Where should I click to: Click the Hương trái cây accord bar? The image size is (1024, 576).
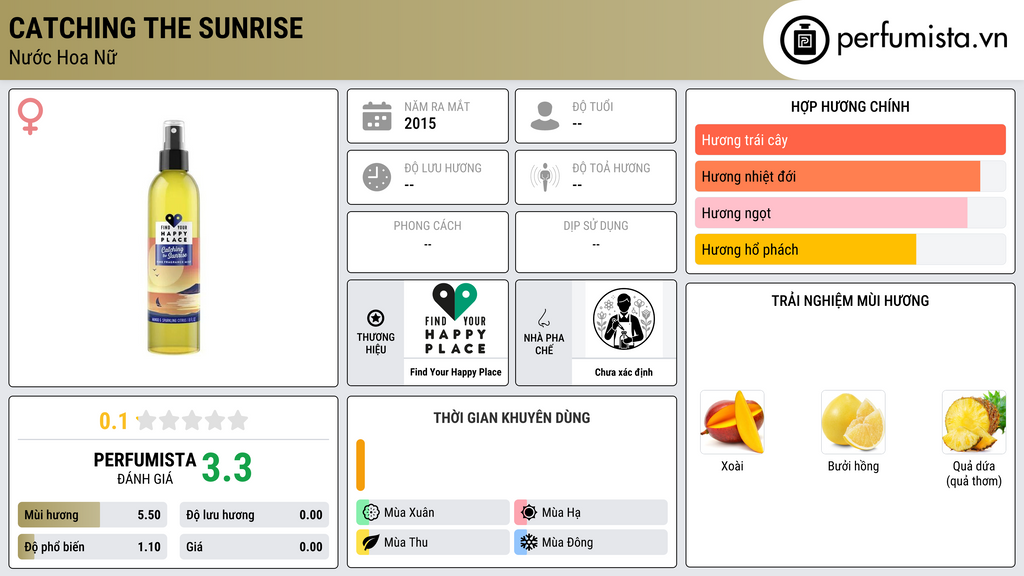pos(850,140)
